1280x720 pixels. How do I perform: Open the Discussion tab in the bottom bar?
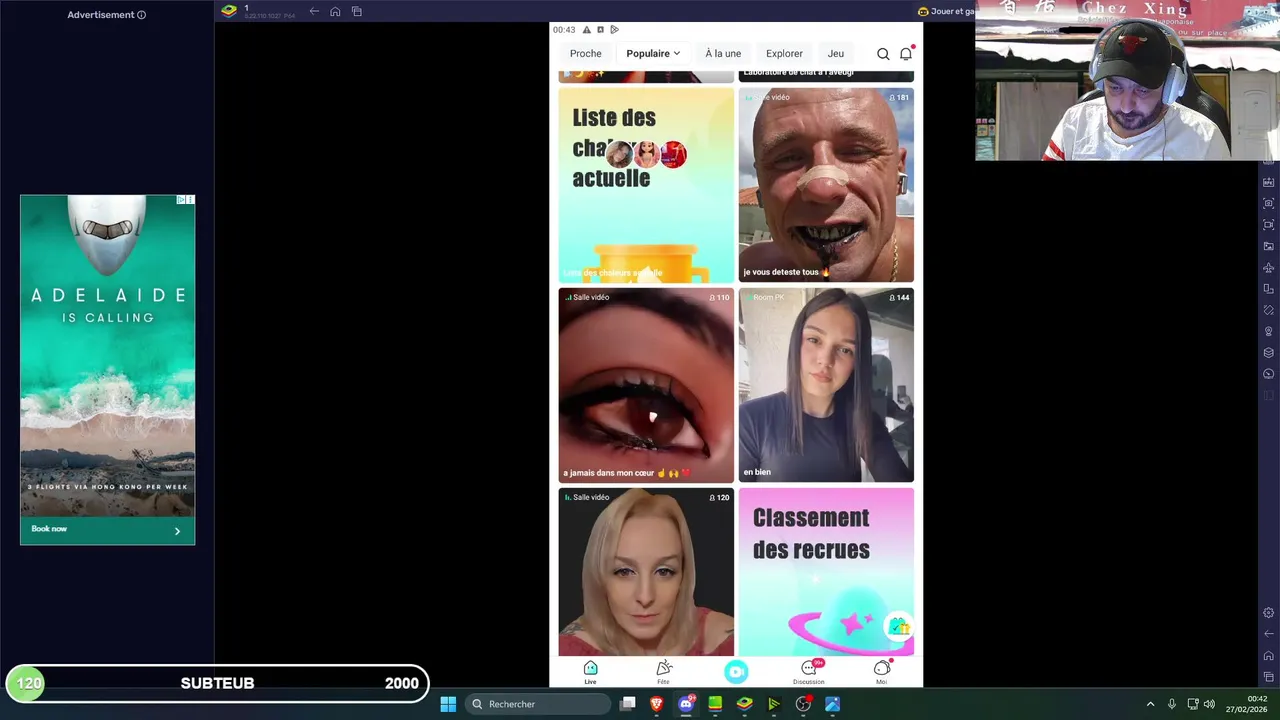[x=809, y=672]
